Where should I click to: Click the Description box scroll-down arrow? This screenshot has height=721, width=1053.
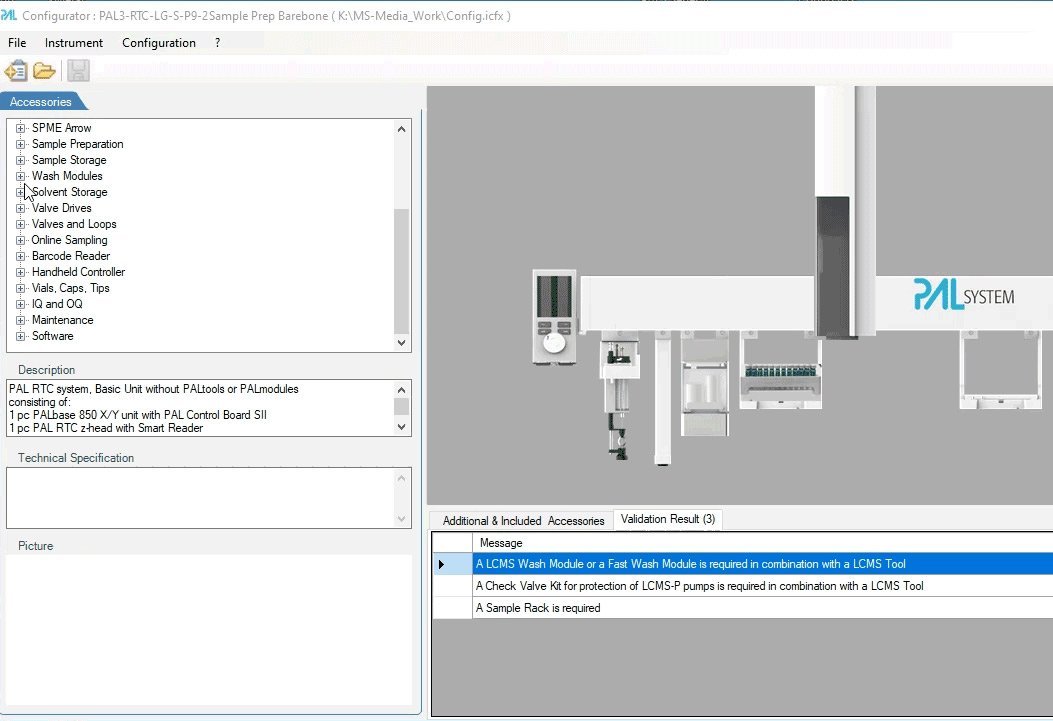[x=403, y=427]
